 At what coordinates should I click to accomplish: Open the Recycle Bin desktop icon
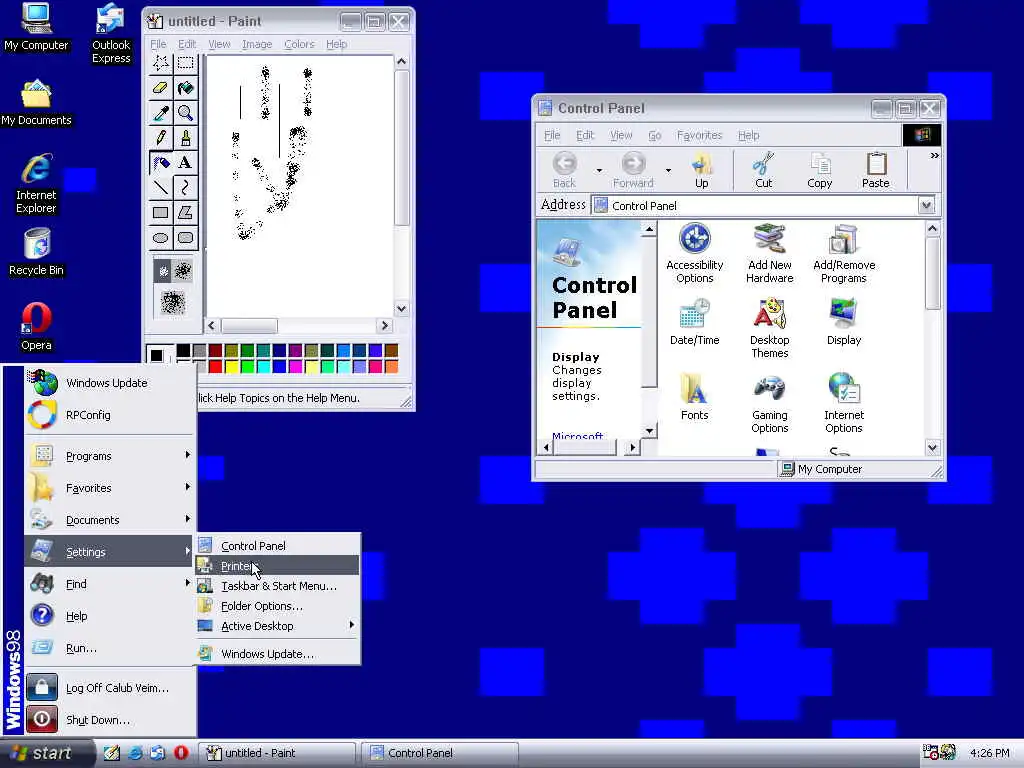click(x=37, y=252)
